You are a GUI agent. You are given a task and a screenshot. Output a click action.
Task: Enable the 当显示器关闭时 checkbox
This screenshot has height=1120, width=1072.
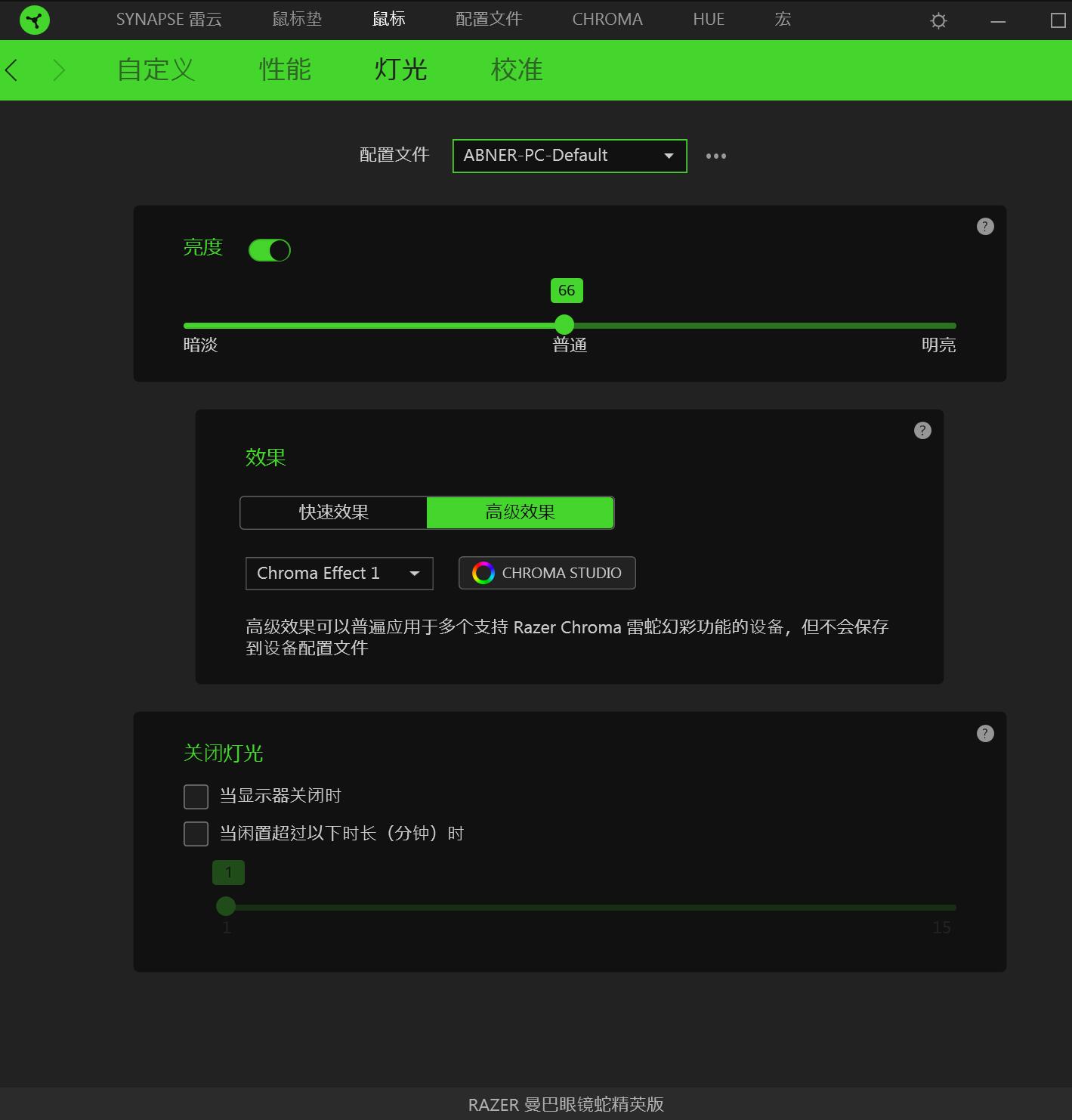coord(196,796)
